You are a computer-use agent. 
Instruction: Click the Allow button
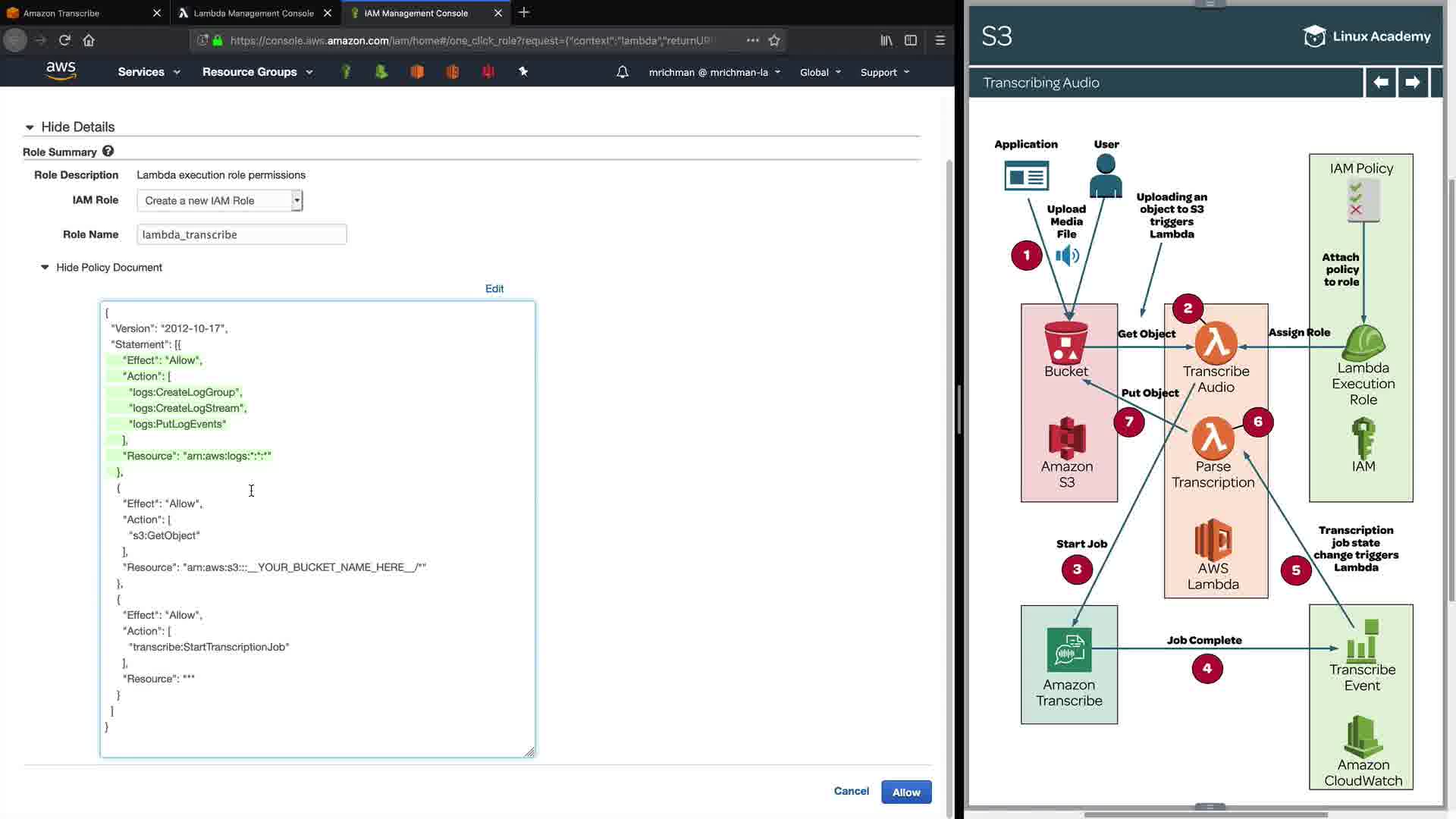pyautogui.click(x=905, y=792)
